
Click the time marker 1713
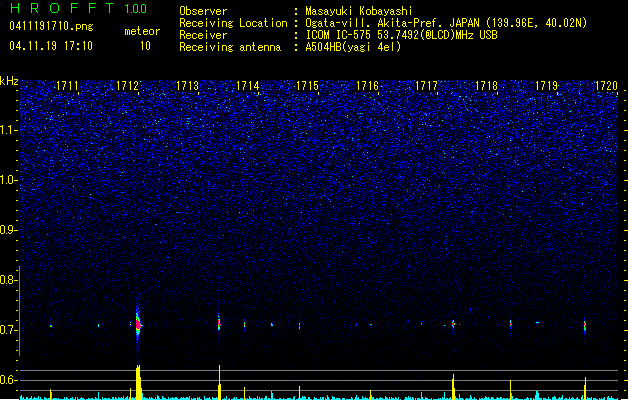tap(187, 85)
